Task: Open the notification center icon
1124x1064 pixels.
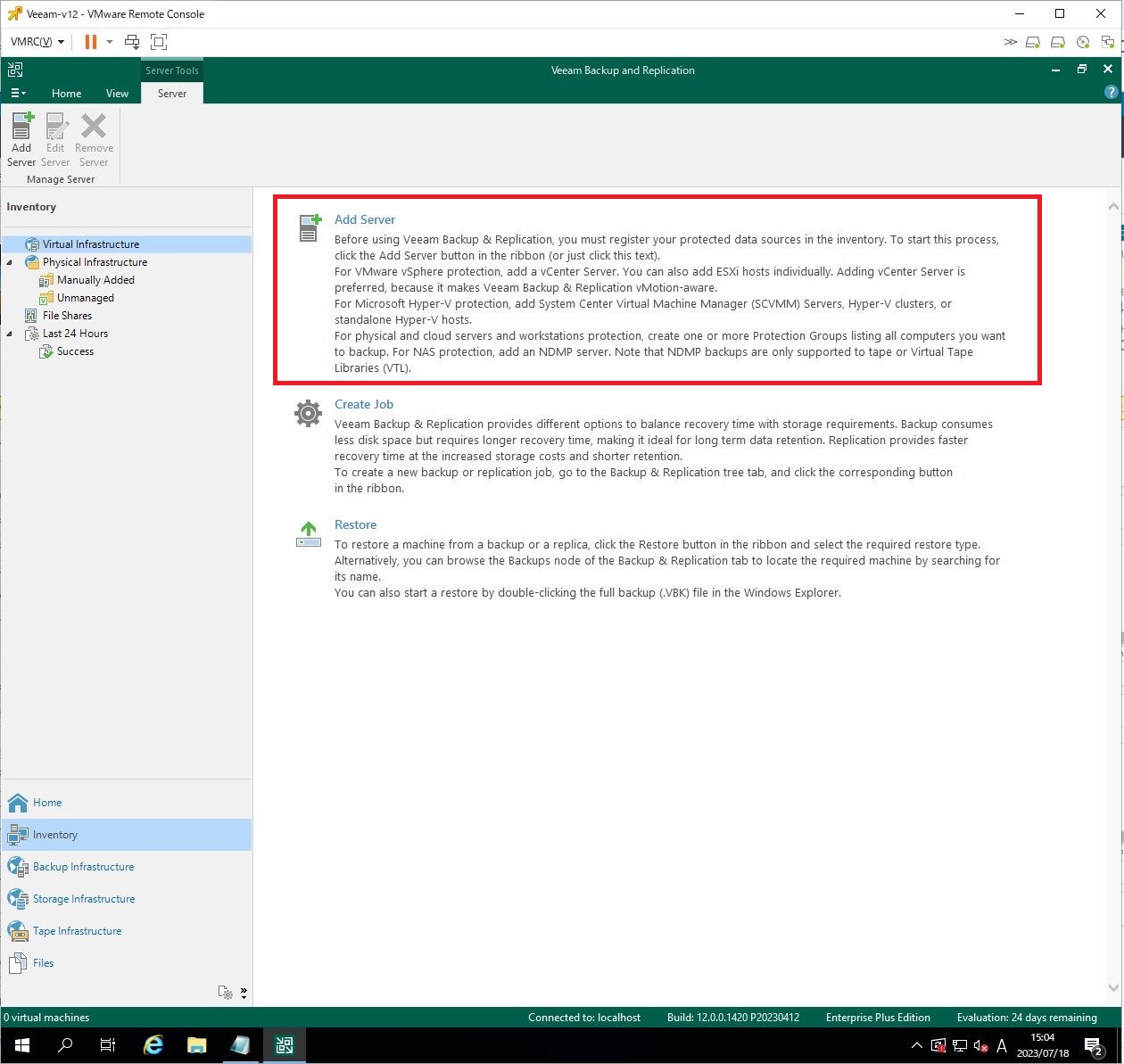Action: coord(1095,1045)
